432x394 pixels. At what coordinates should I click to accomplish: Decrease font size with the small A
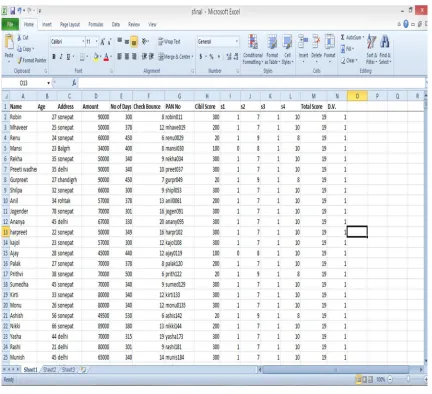tap(110, 42)
